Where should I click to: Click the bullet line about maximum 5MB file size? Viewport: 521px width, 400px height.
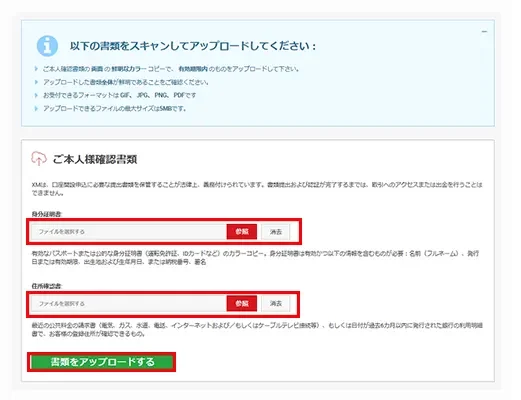pos(114,109)
